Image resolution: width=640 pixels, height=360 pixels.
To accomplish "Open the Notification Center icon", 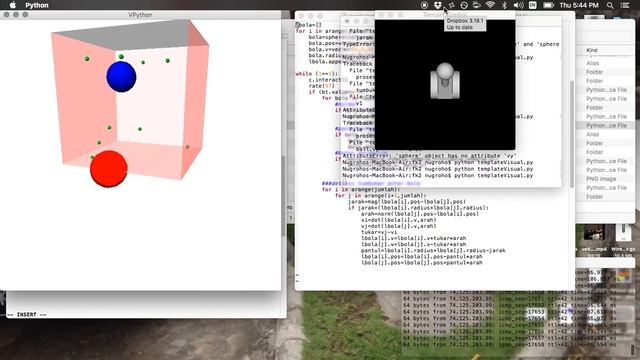I will coord(625,5).
